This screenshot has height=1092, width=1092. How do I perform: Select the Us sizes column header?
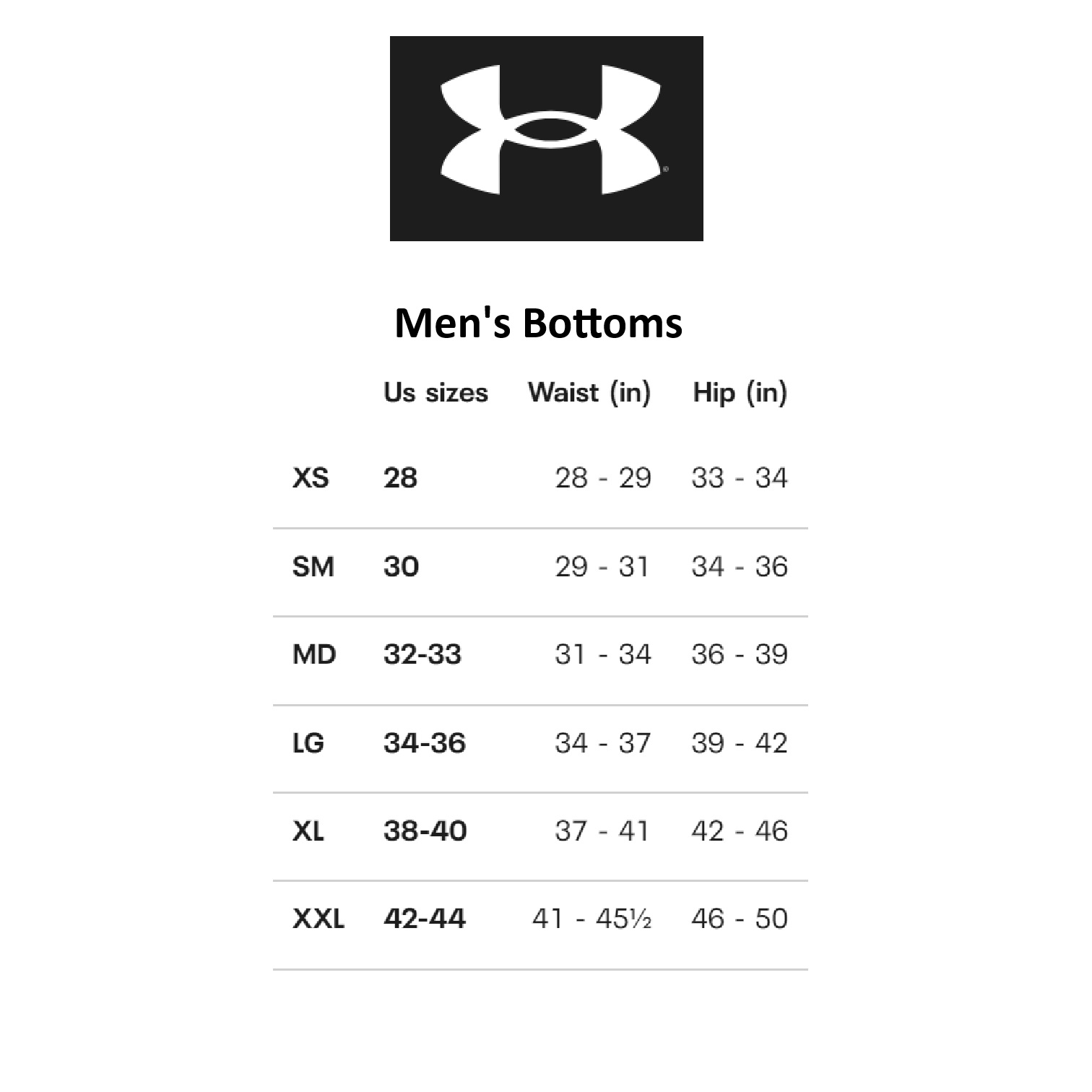pos(435,393)
